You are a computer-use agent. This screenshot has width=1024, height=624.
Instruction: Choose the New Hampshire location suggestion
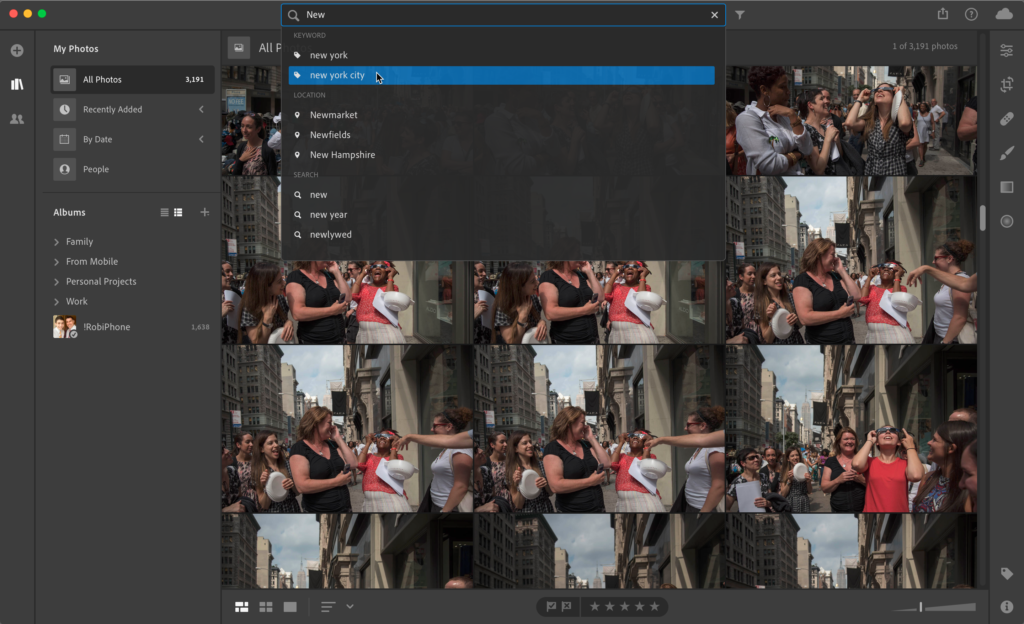tap(342, 155)
